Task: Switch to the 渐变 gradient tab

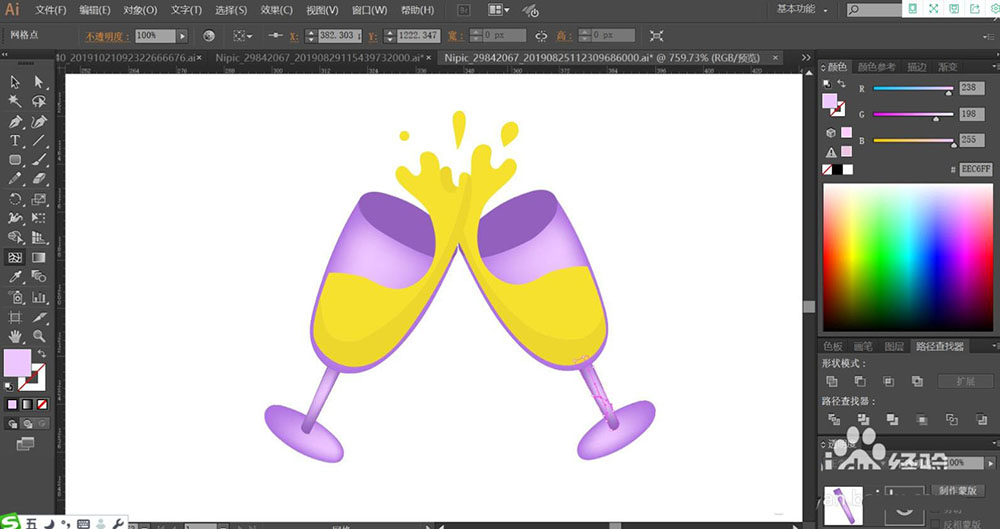Action: 946,67
